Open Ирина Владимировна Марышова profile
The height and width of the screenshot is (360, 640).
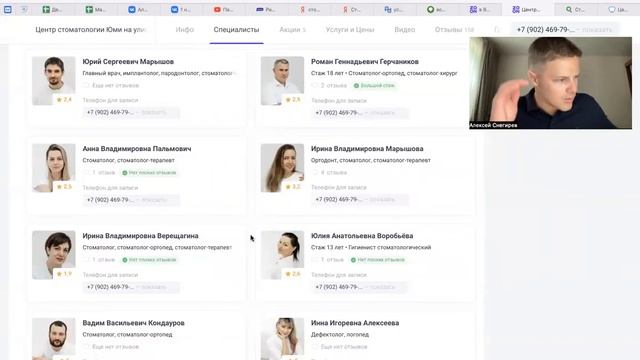click(367, 149)
